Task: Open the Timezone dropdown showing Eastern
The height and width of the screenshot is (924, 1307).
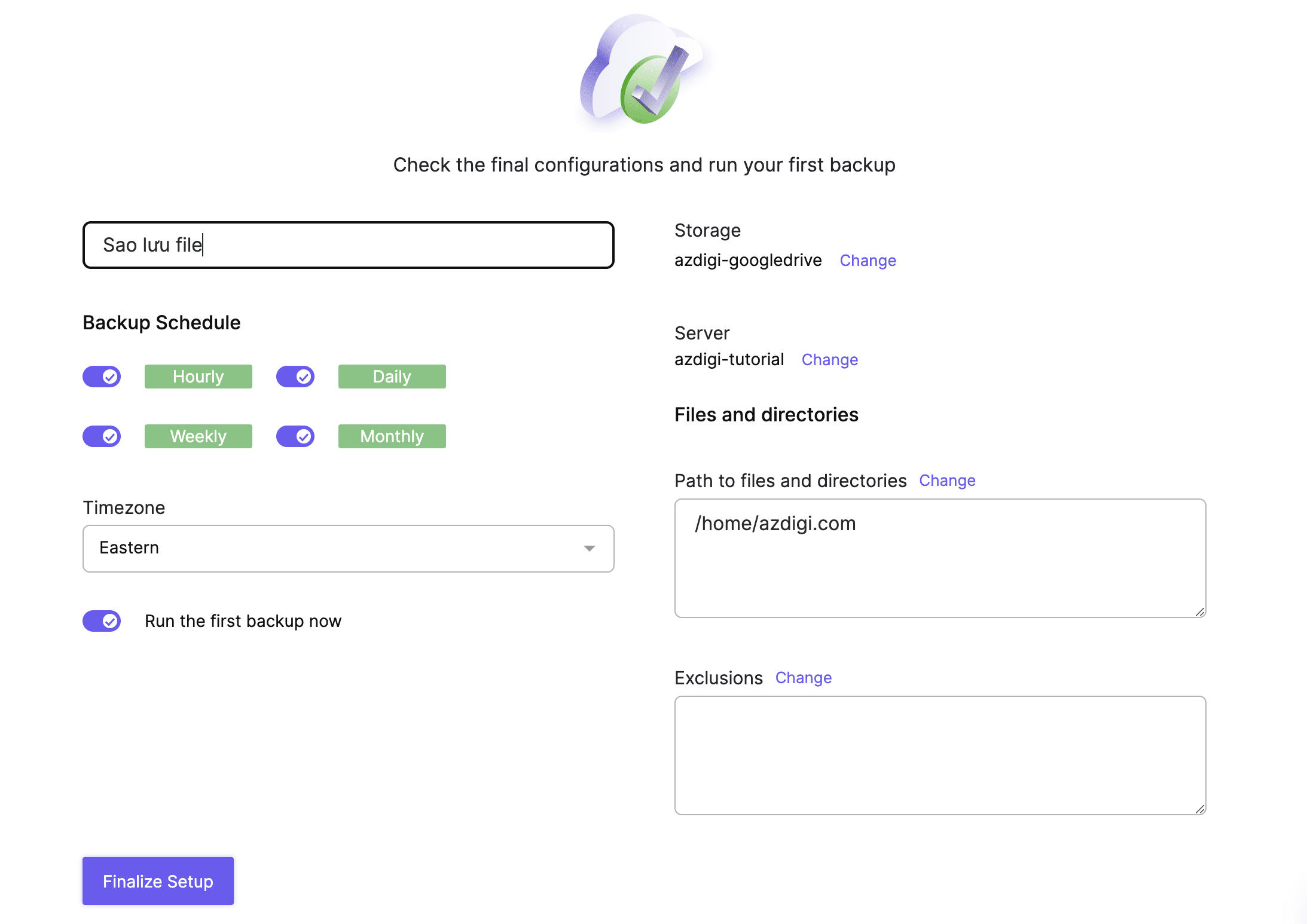Action: tap(348, 548)
